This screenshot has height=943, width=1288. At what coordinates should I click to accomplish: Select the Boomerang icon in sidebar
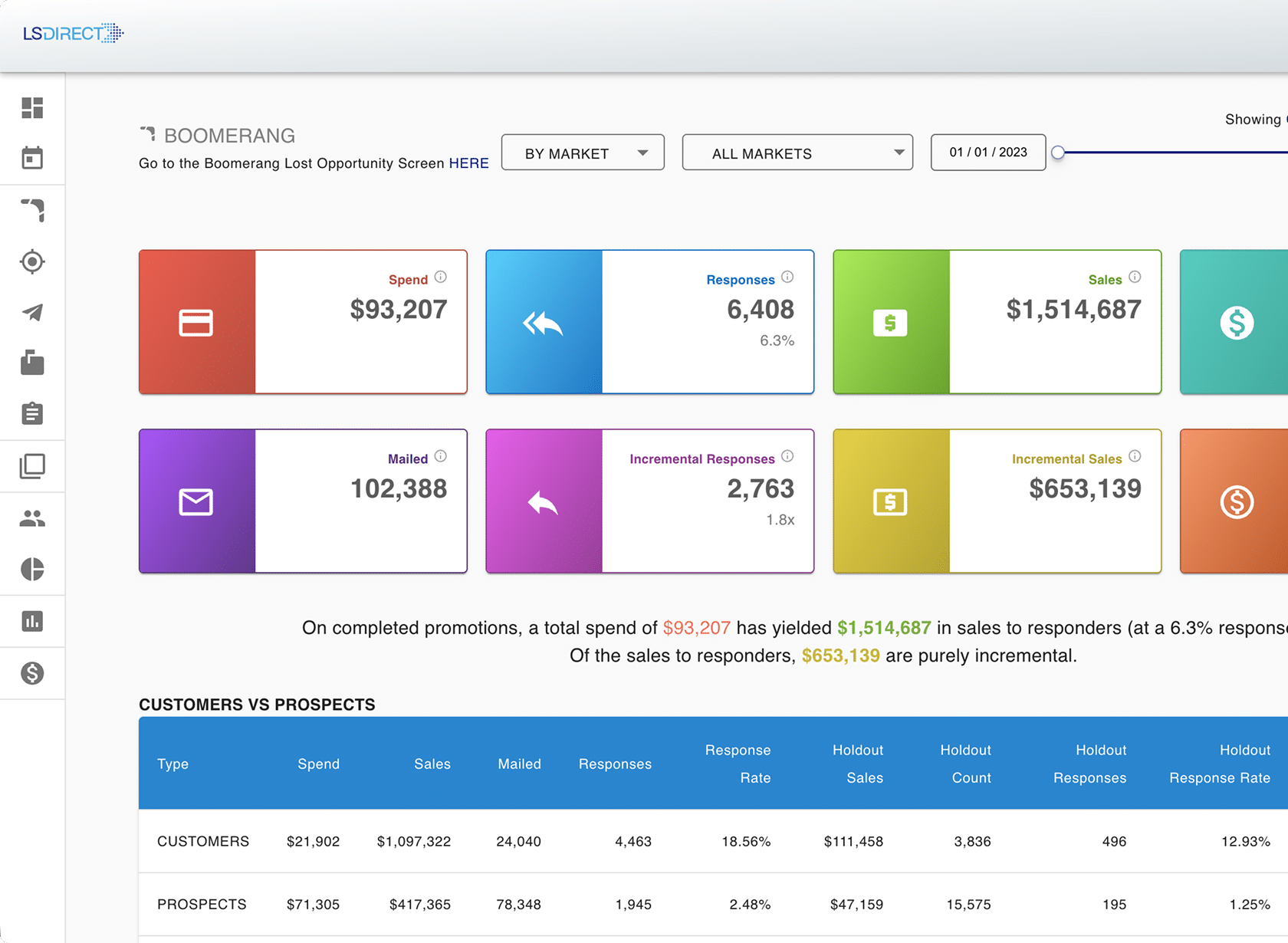(32, 210)
